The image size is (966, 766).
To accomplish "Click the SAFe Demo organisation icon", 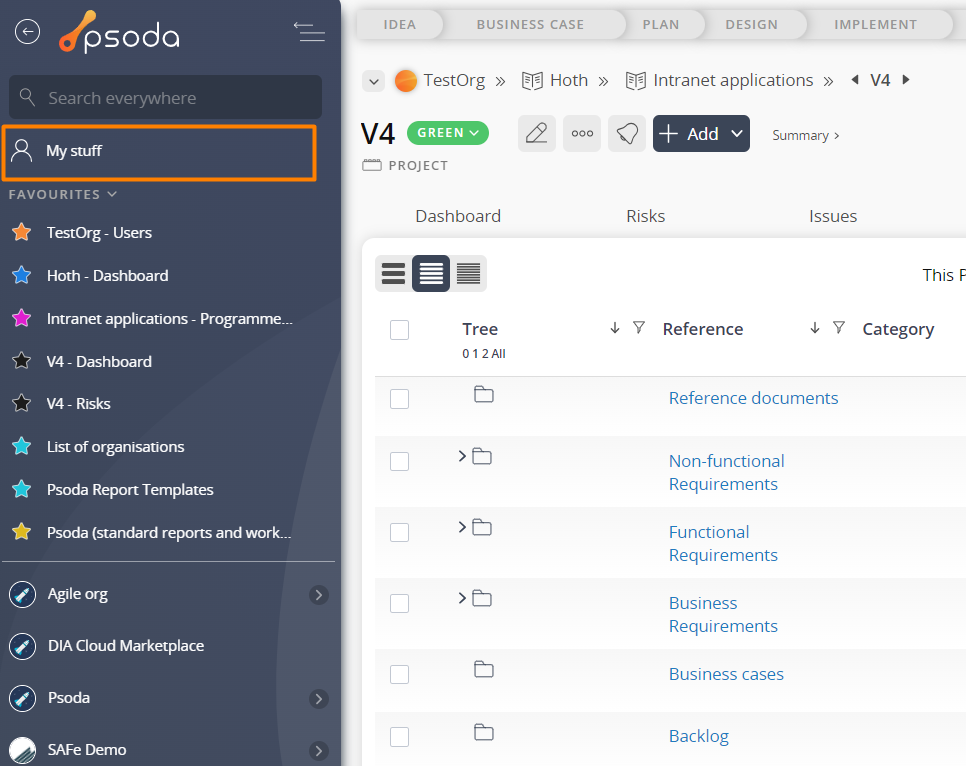I will 23,751.
